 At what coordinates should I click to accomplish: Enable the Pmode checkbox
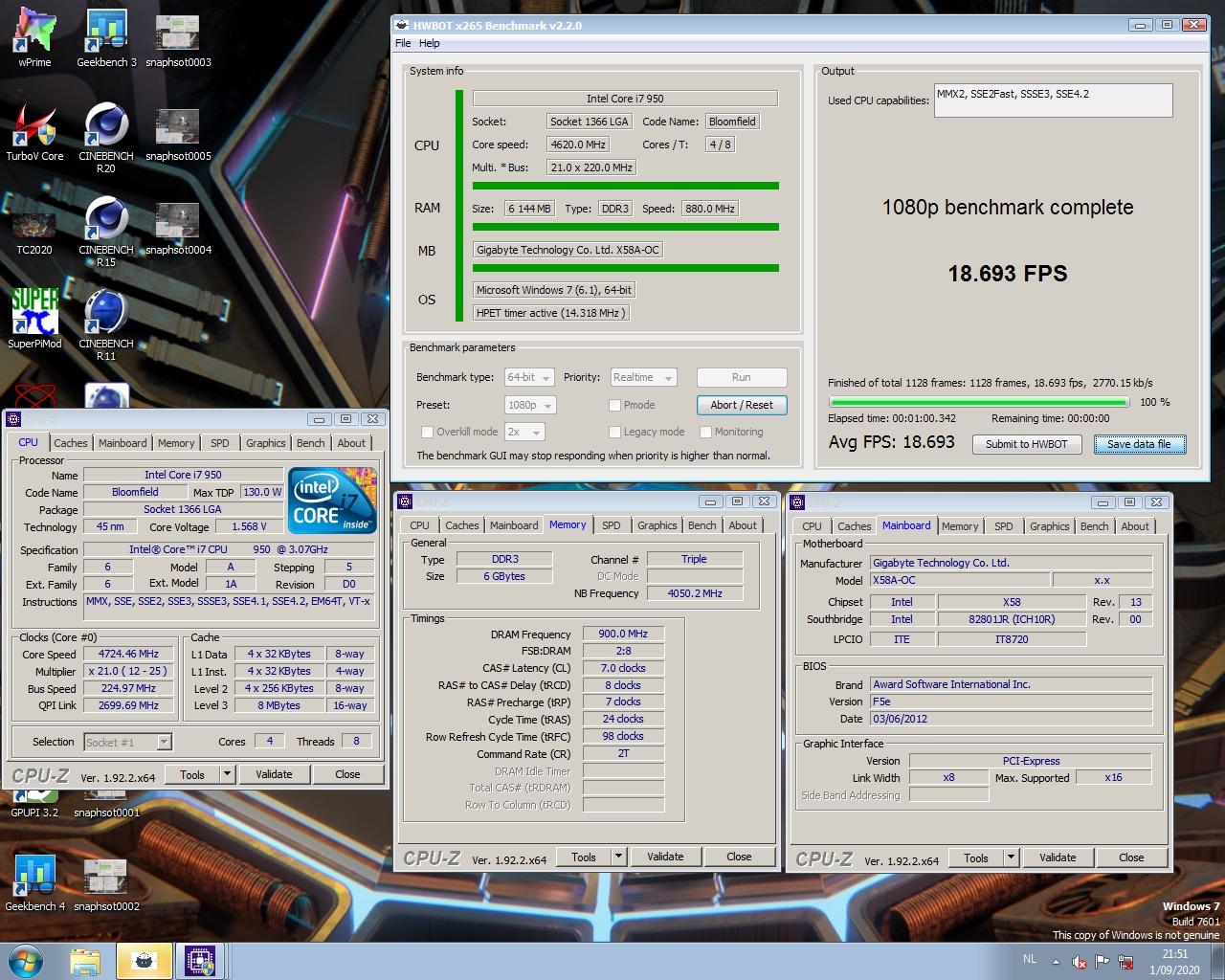click(614, 405)
